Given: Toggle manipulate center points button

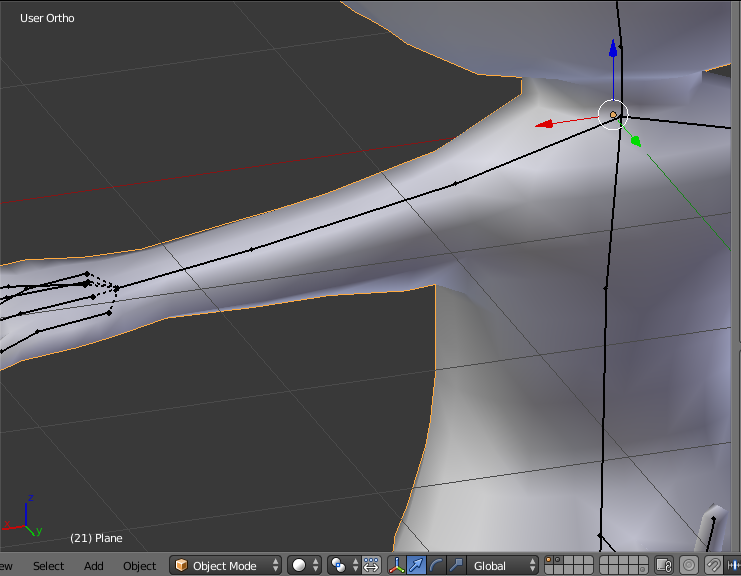Looking at the screenshot, I should [371, 565].
